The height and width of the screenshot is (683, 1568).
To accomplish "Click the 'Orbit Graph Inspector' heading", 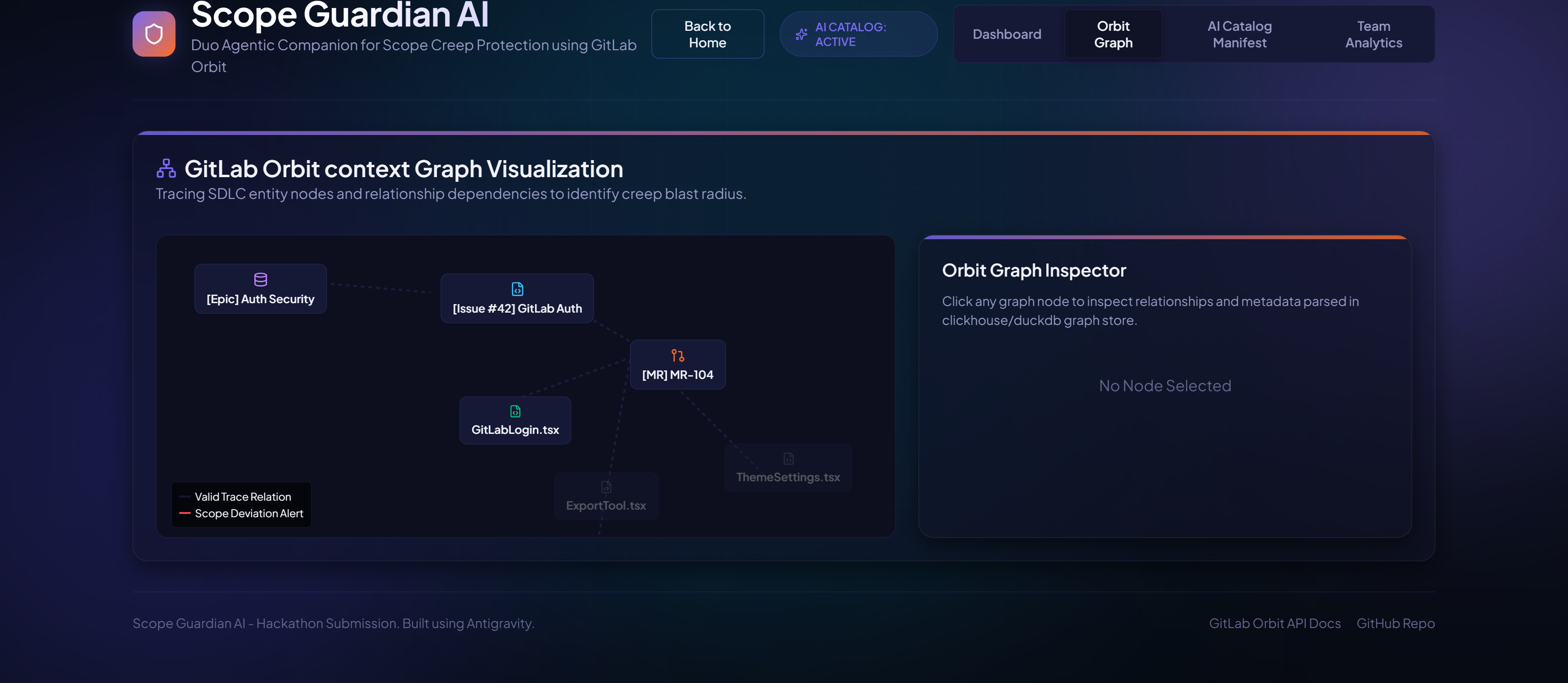I will tap(1034, 270).
